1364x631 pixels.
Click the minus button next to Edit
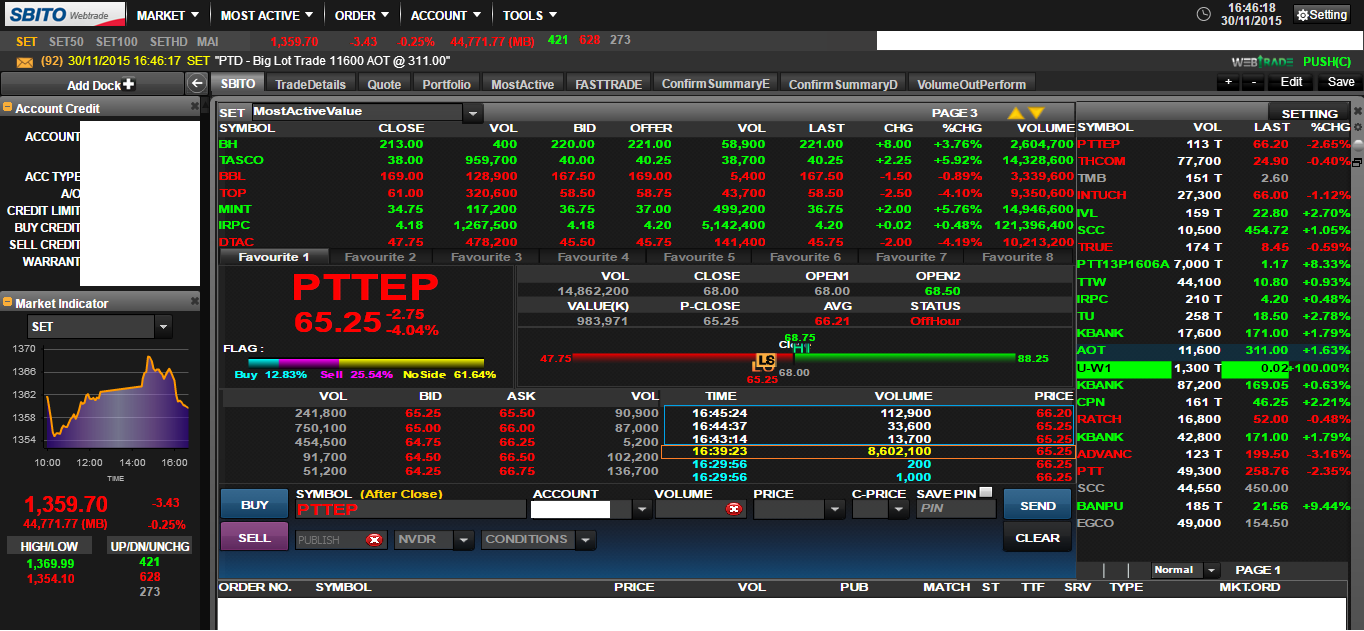pyautogui.click(x=1253, y=82)
